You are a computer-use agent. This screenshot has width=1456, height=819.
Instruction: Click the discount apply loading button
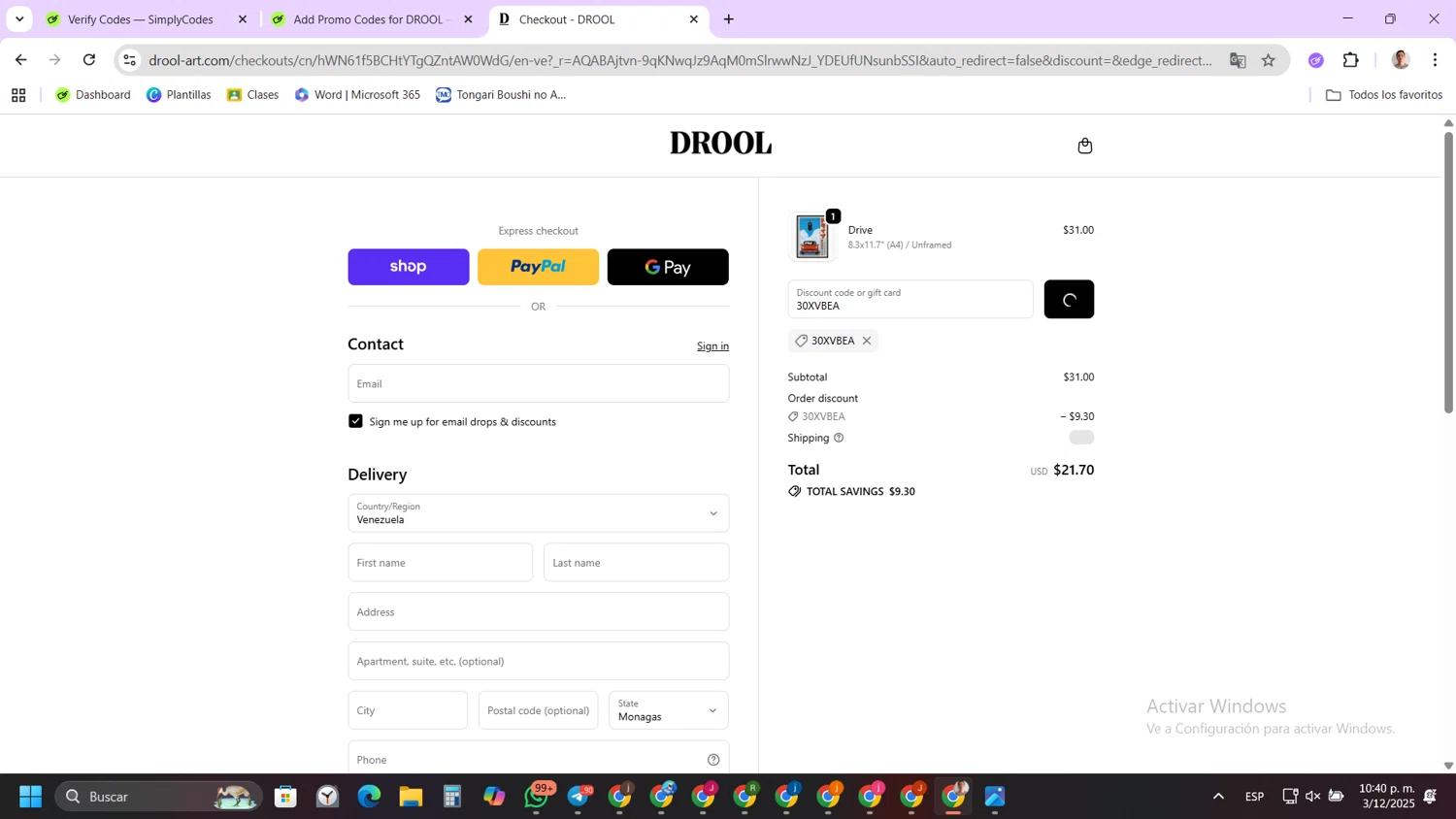1069,300
